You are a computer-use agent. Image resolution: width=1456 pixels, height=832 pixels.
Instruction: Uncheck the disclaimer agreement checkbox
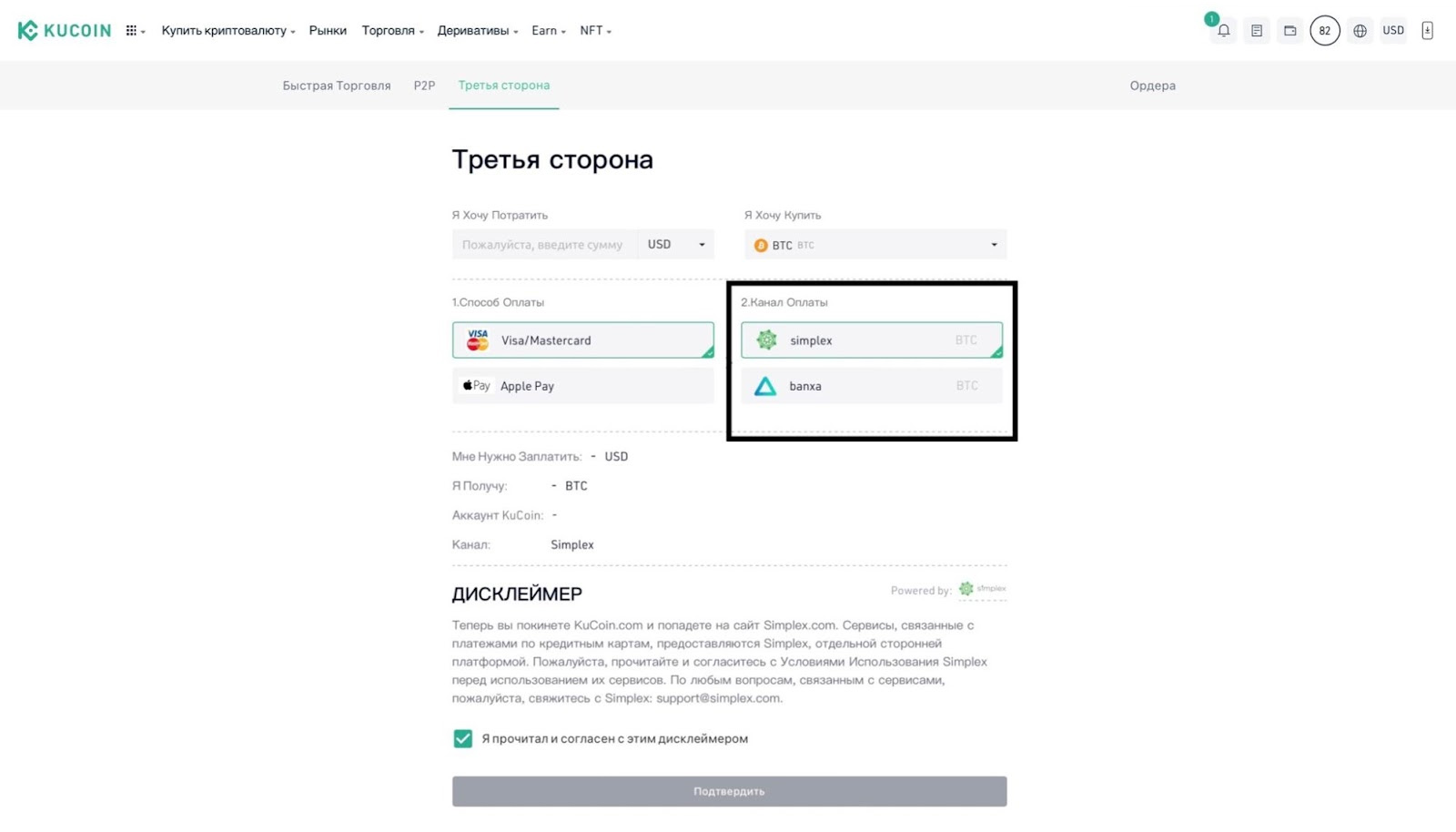click(x=462, y=738)
